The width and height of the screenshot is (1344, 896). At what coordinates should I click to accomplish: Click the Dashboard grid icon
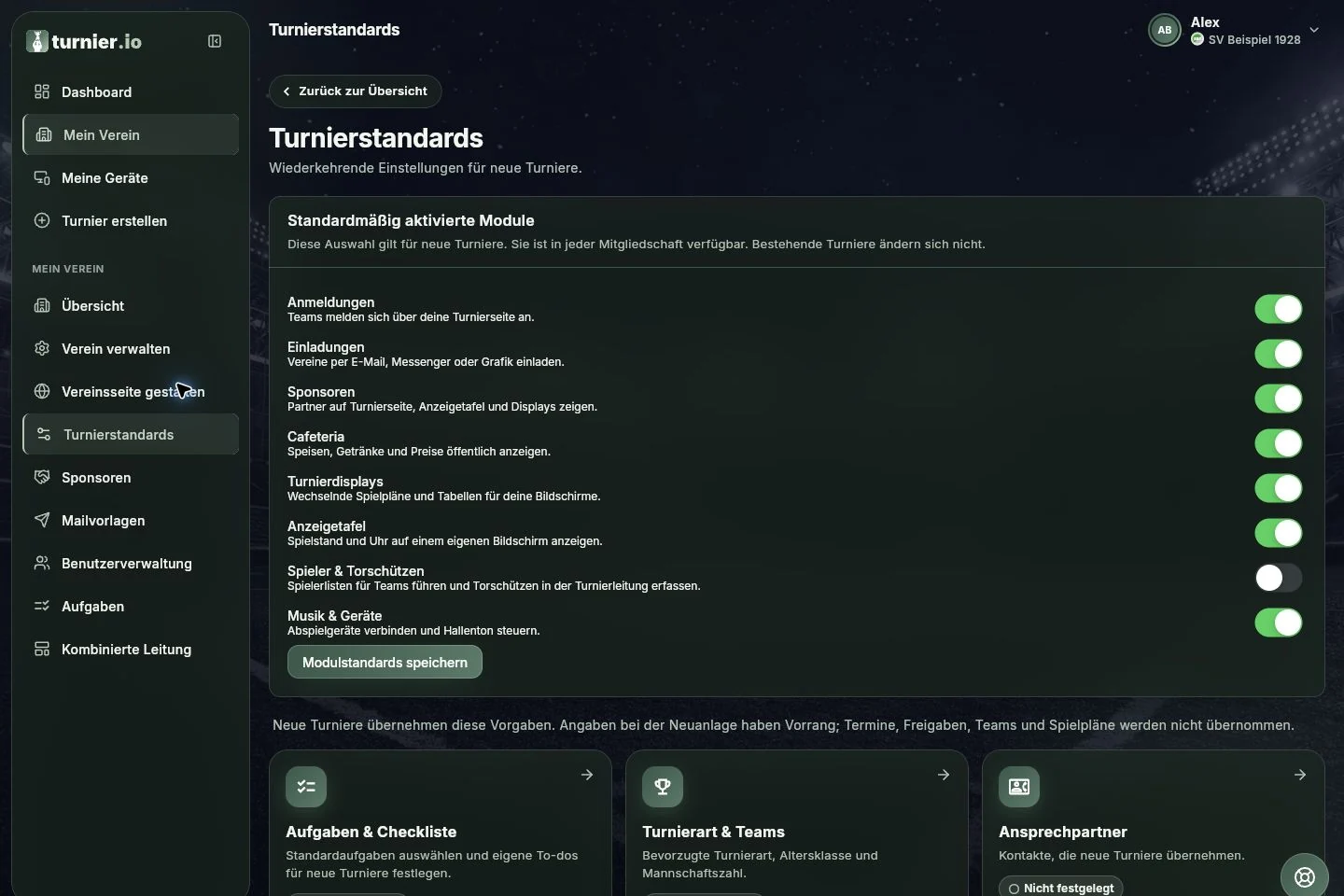(x=42, y=91)
